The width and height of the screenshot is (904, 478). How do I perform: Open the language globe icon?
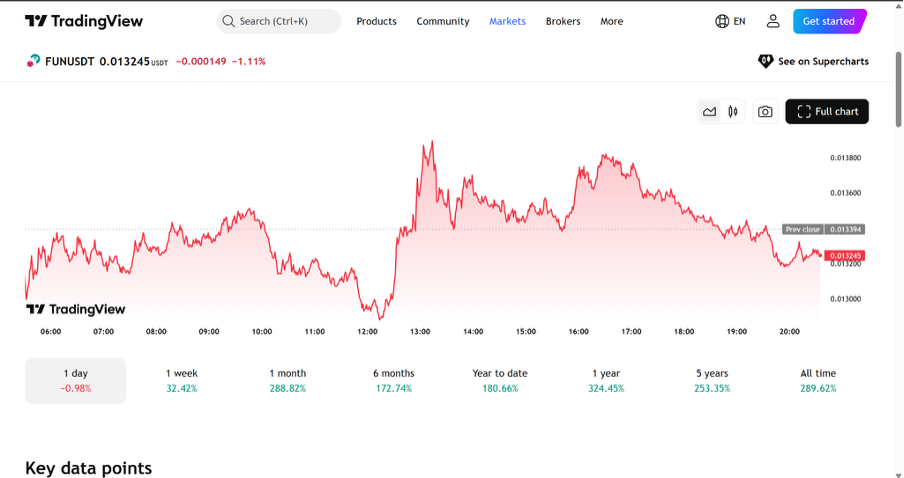tap(722, 21)
